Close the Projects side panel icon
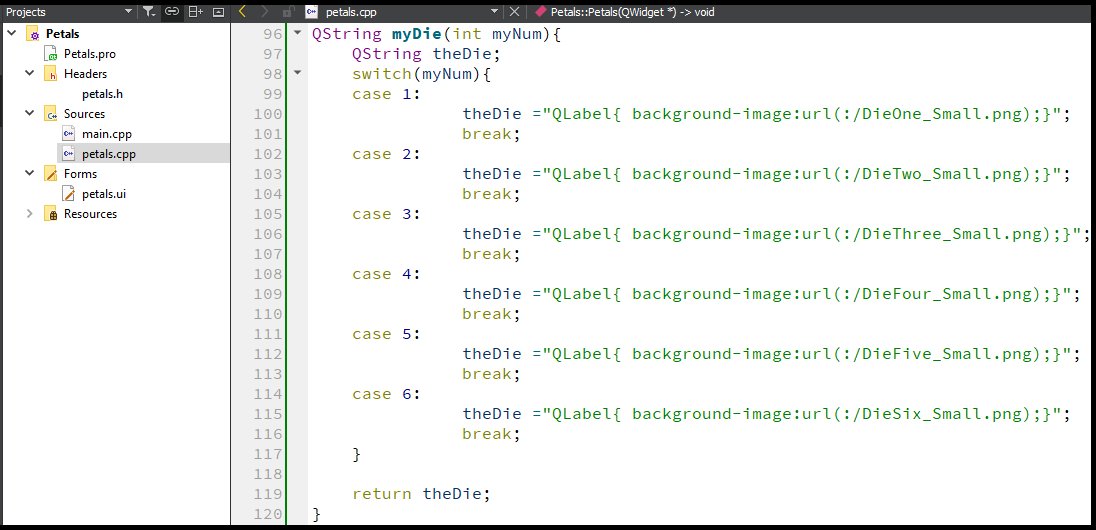 tap(219, 11)
